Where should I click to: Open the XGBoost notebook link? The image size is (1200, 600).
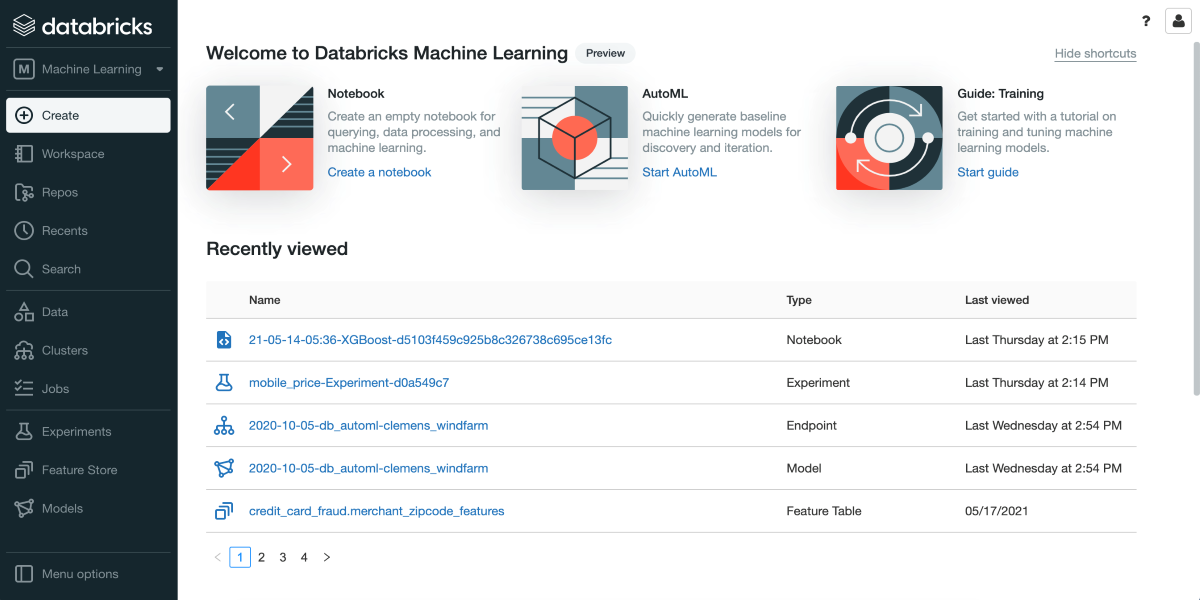pos(430,340)
